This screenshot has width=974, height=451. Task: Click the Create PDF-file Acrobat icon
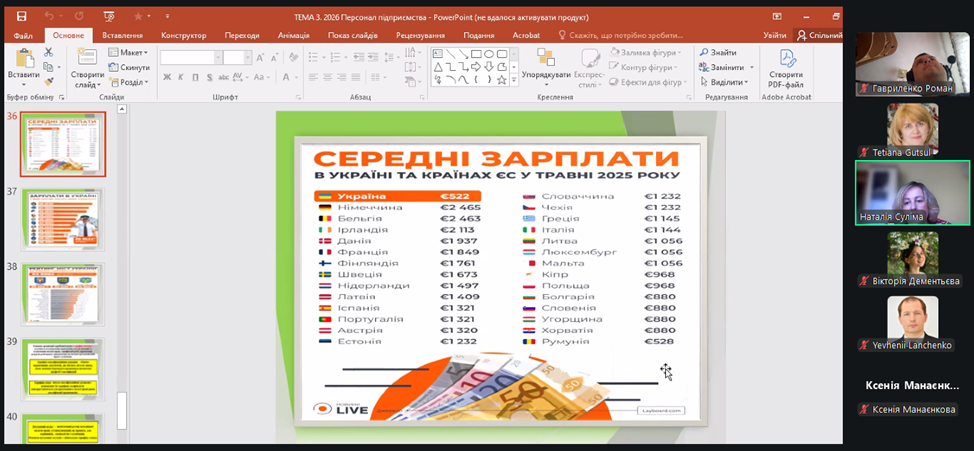click(x=786, y=66)
